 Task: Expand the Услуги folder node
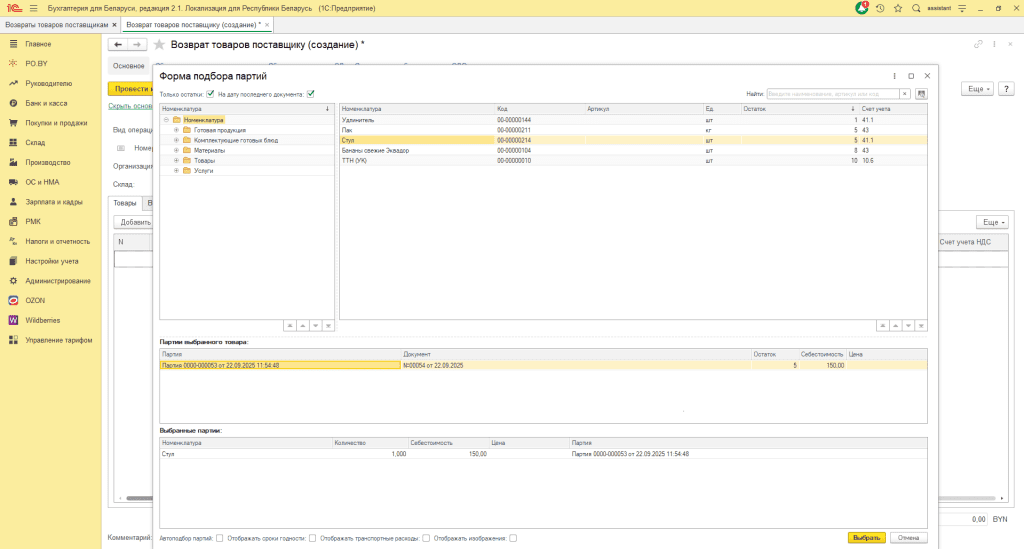pos(176,171)
